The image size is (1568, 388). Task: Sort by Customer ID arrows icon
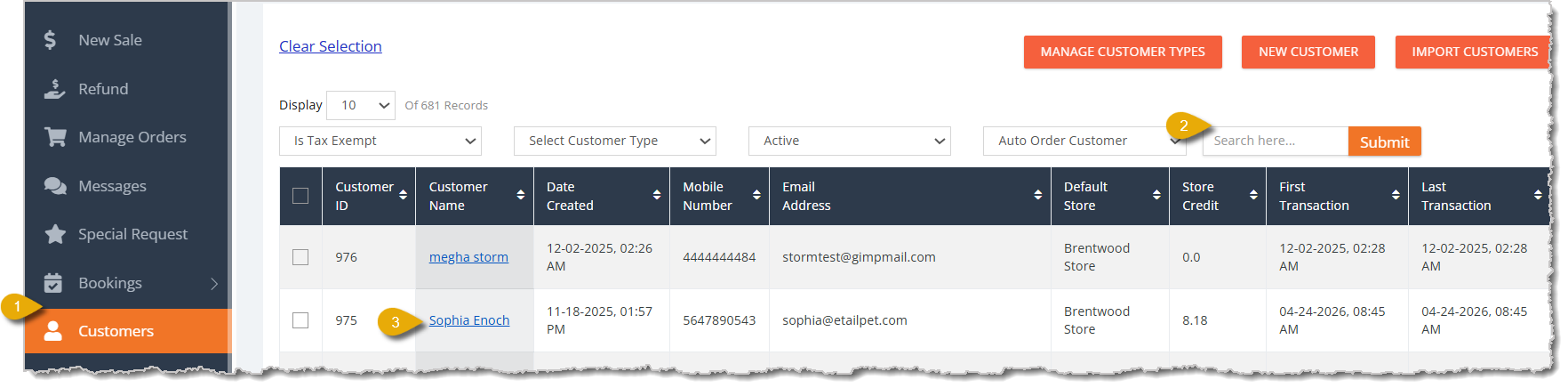point(403,195)
